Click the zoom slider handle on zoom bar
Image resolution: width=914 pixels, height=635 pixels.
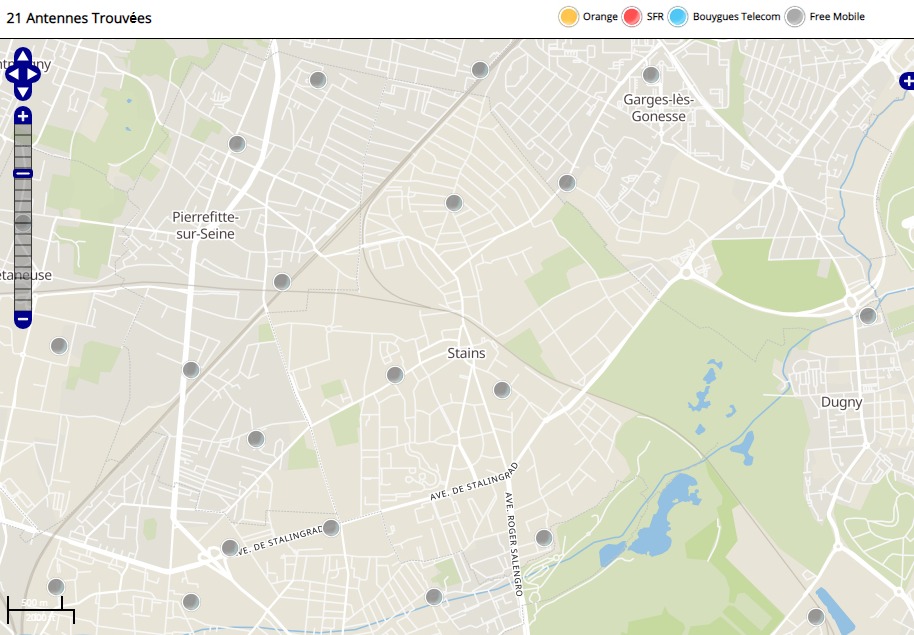click(23, 174)
